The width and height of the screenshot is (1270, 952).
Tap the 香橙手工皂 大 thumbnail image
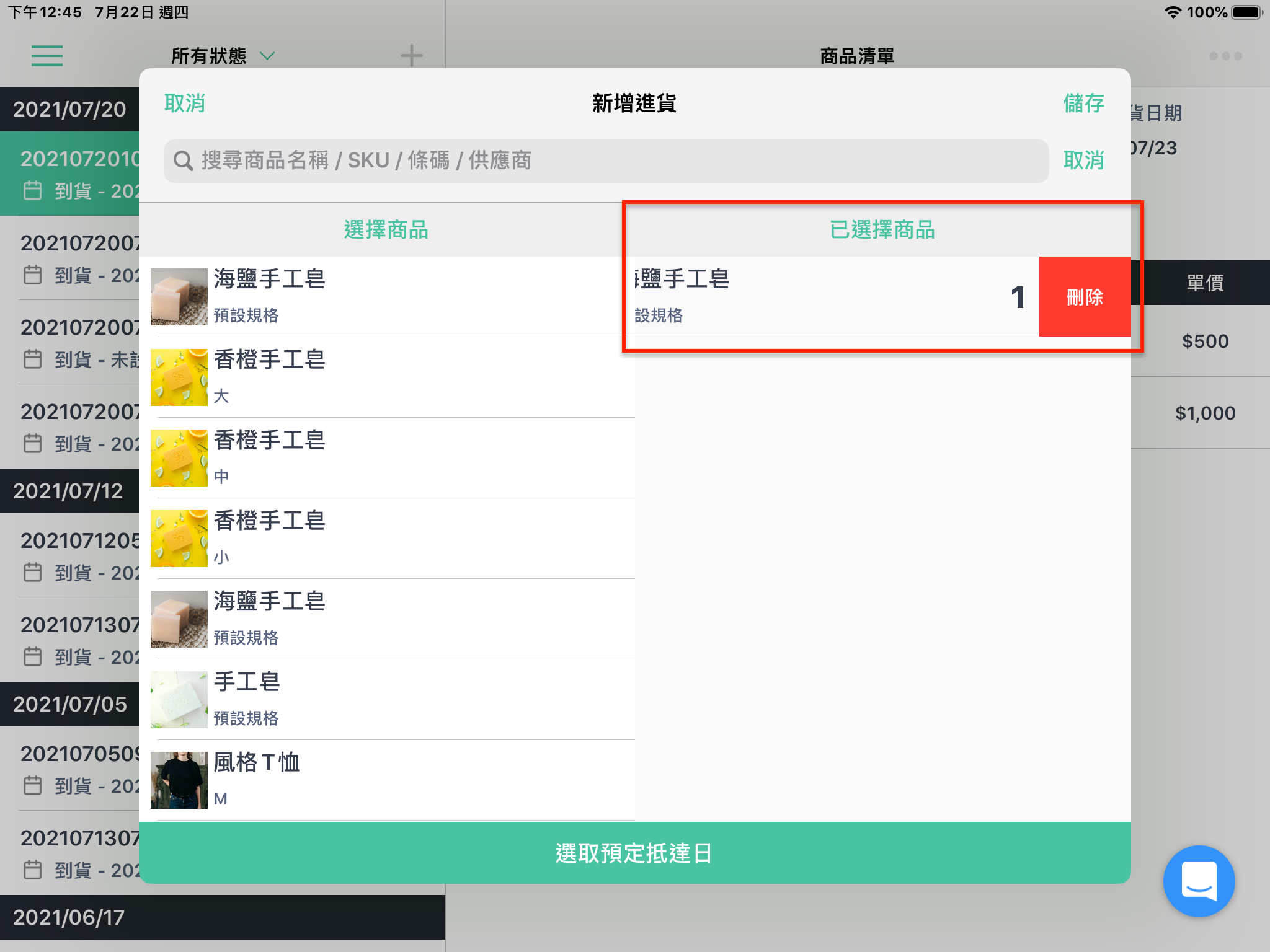(179, 377)
